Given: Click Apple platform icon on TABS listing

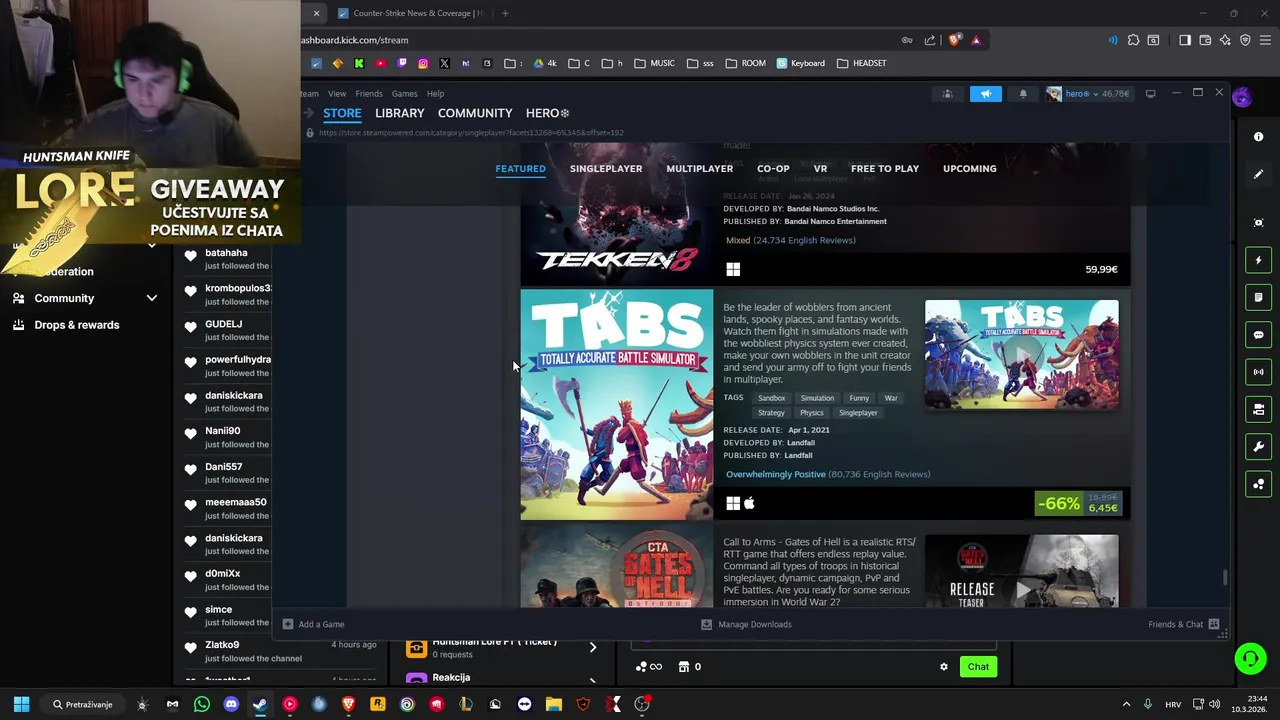Looking at the screenshot, I should tap(749, 503).
